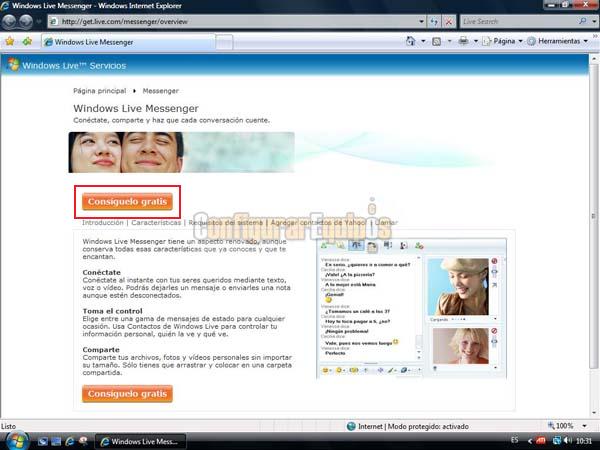Click the Messenger breadcrumb link

coord(160,91)
